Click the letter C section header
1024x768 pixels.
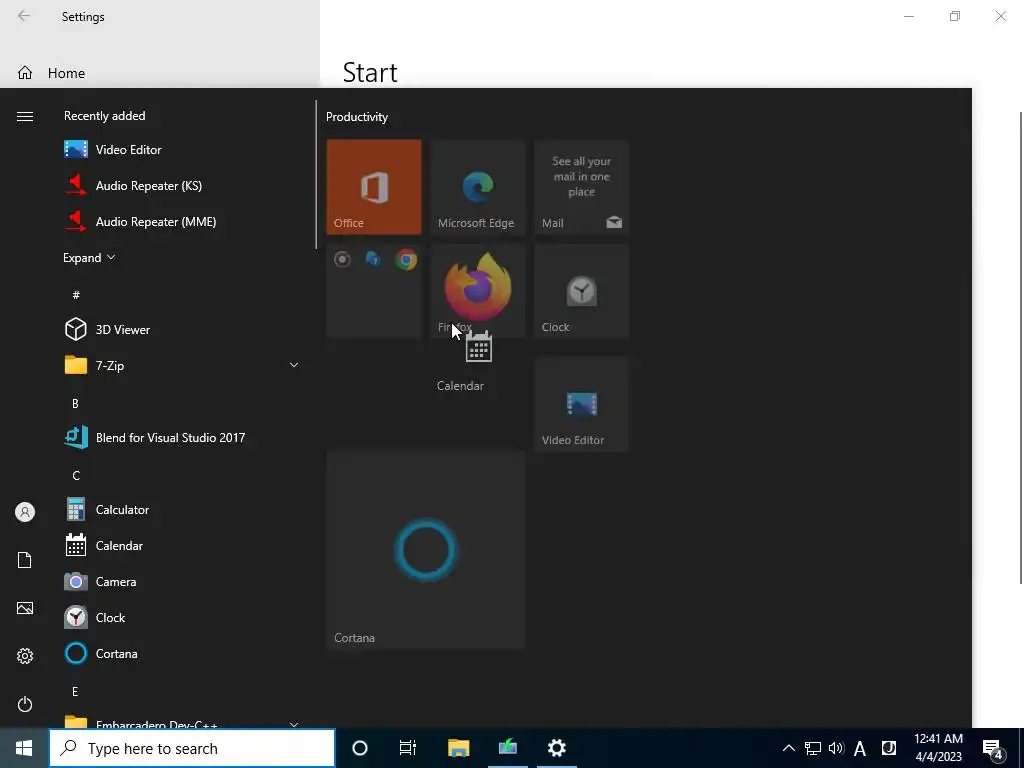[x=76, y=475]
